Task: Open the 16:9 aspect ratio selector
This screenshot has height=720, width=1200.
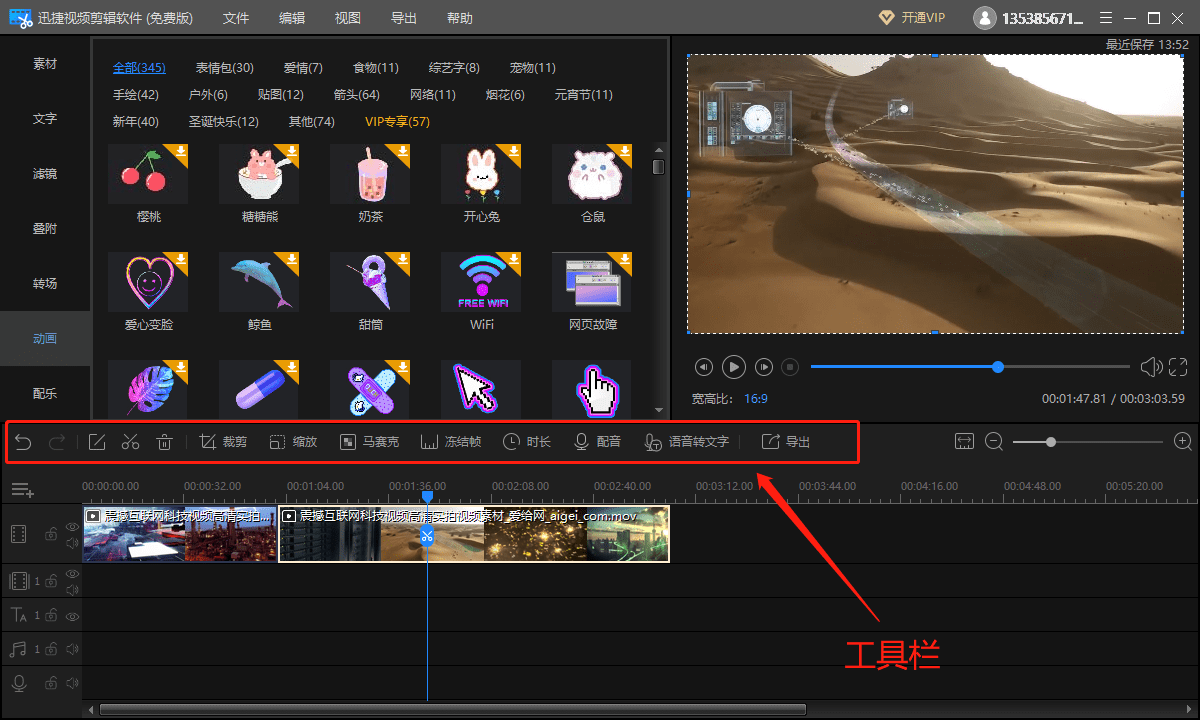Action: (756, 398)
